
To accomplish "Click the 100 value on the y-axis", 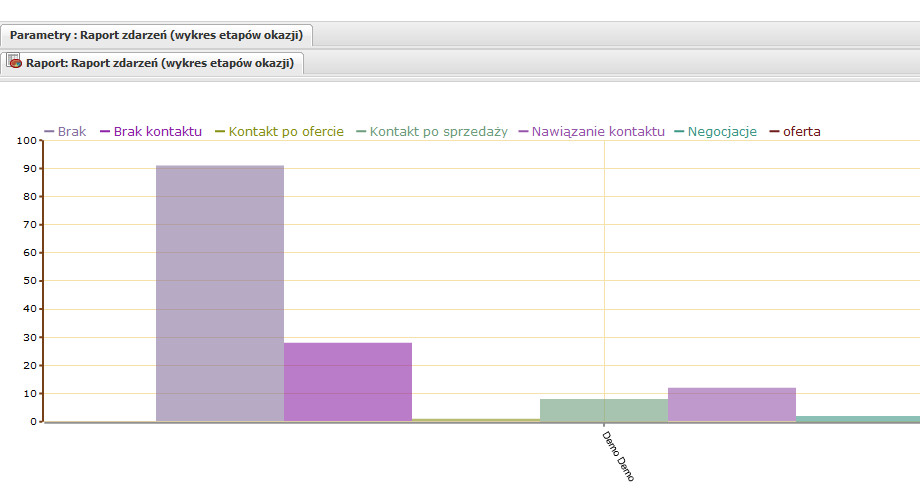I will pyautogui.click(x=26, y=140).
